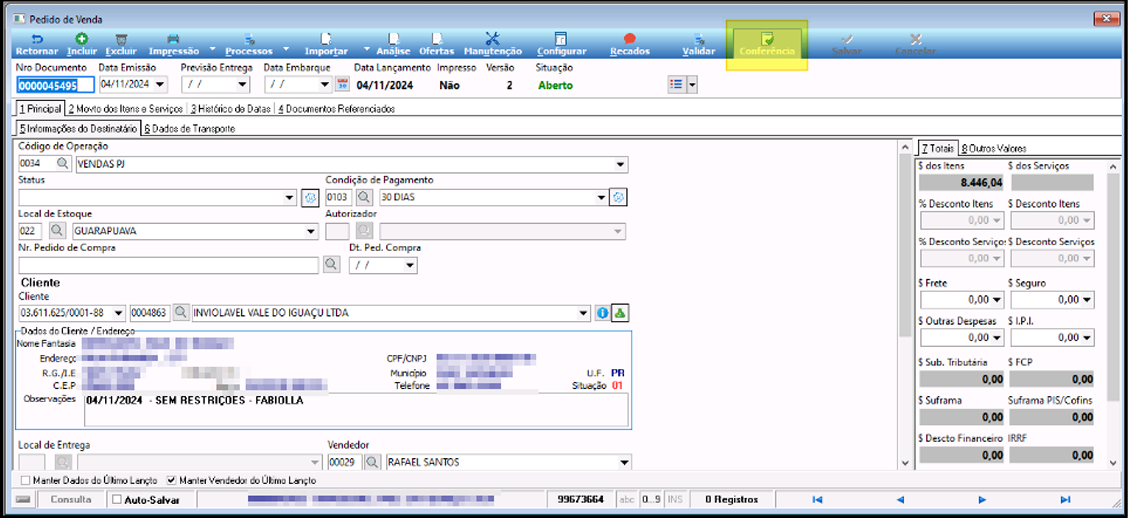Select the 7 Totais tab
Viewport: 1128px width, 518px height.
[938, 148]
